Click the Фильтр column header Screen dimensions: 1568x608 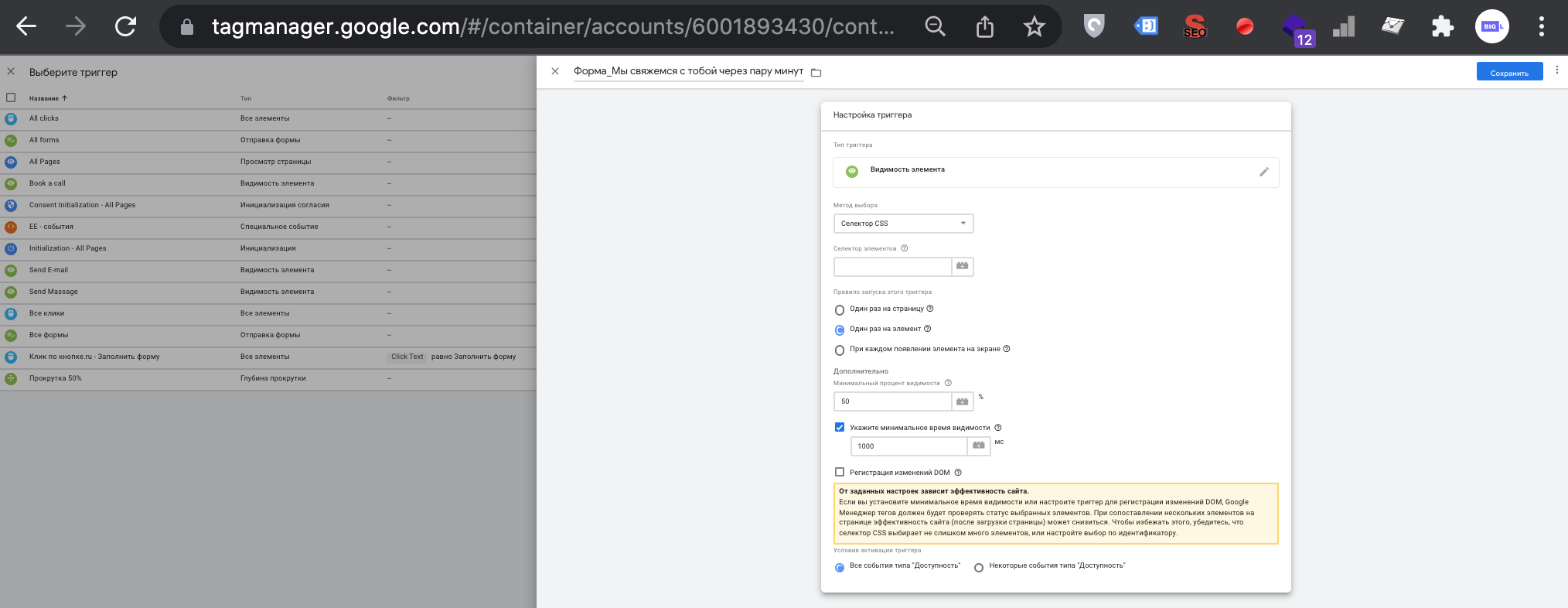coord(398,98)
